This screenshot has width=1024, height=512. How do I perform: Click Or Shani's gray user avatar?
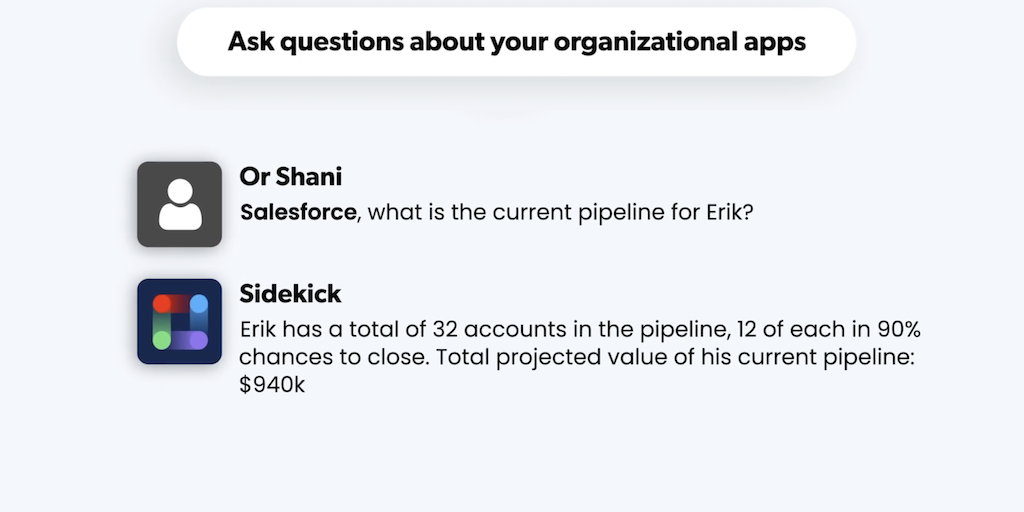click(x=179, y=204)
